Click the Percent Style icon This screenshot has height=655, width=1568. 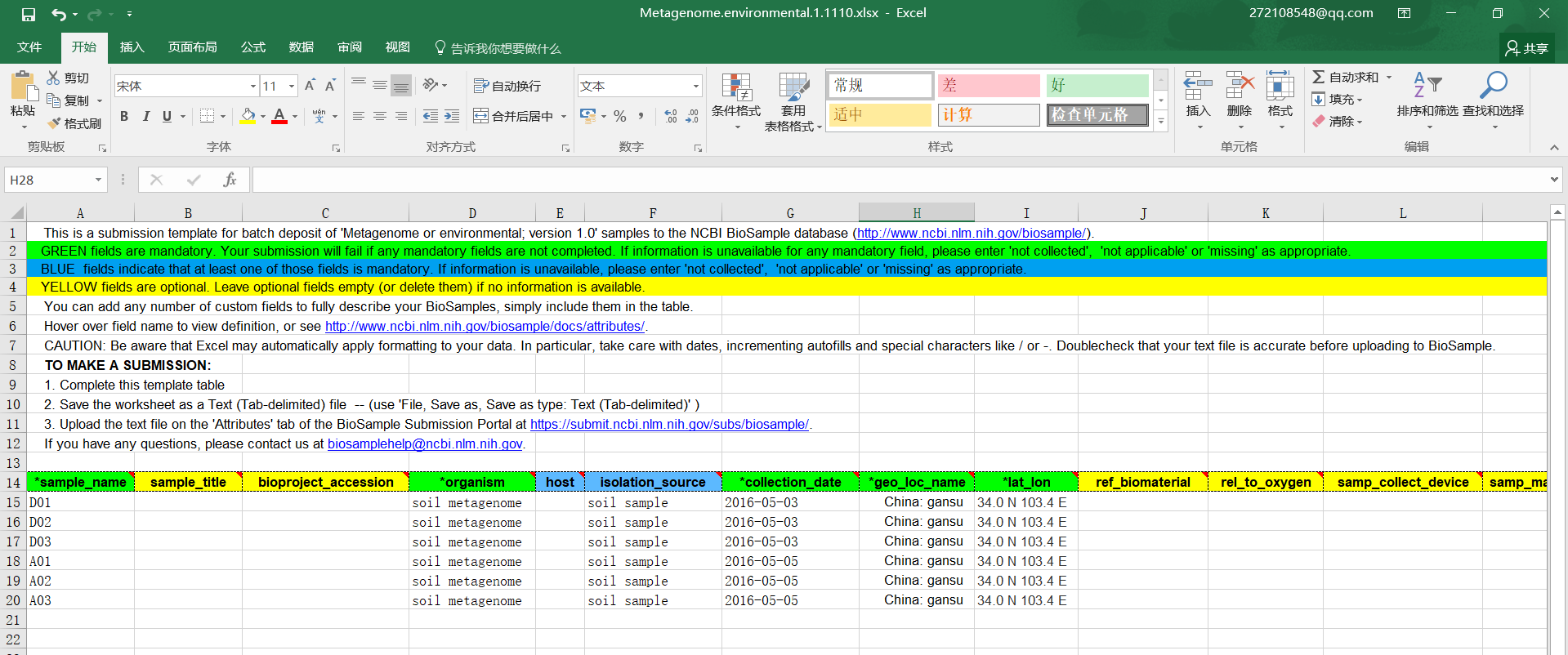[x=619, y=116]
